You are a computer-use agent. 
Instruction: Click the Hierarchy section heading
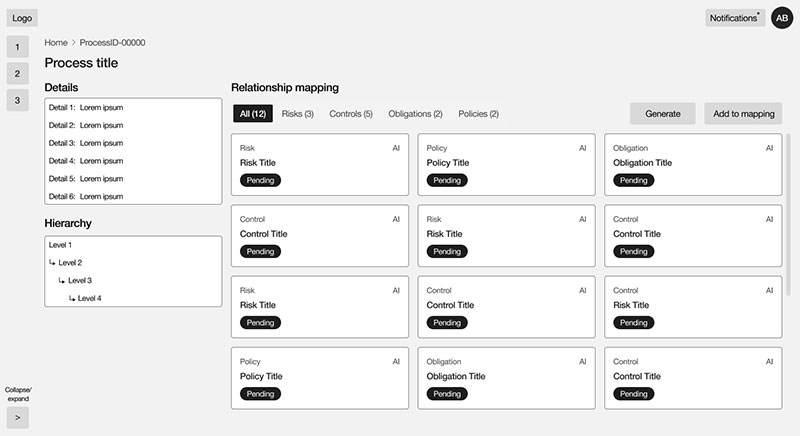tap(68, 223)
